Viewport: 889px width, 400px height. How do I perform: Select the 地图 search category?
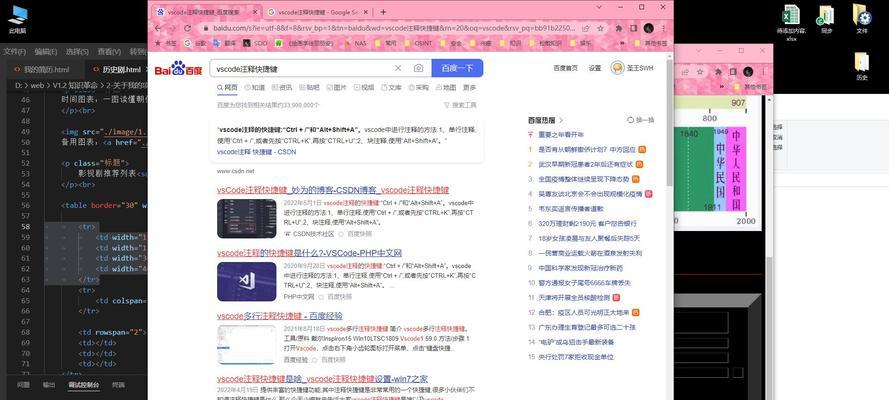446,87
